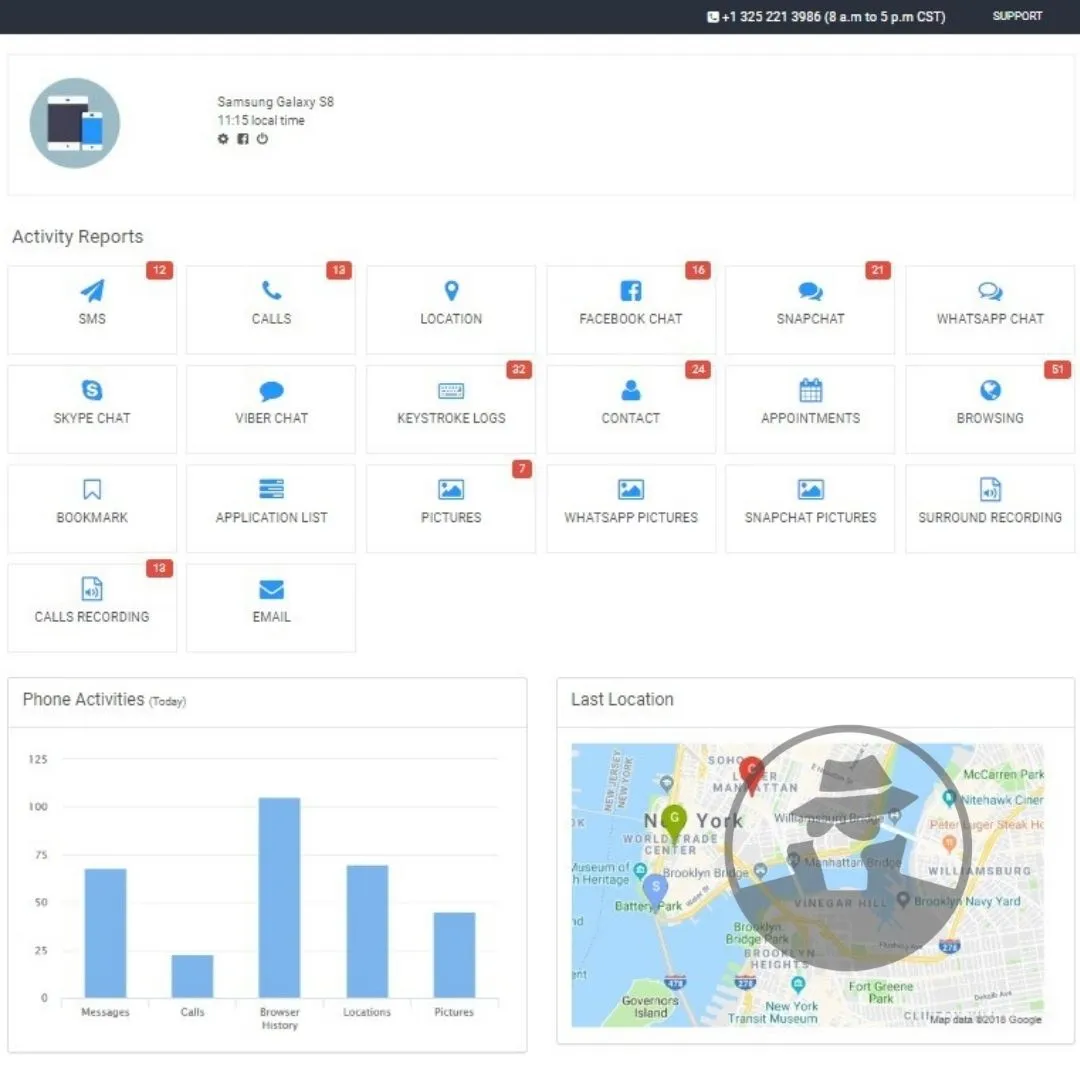Click the device settings gear icon
Screen dimensions: 1080x1080
click(x=223, y=138)
